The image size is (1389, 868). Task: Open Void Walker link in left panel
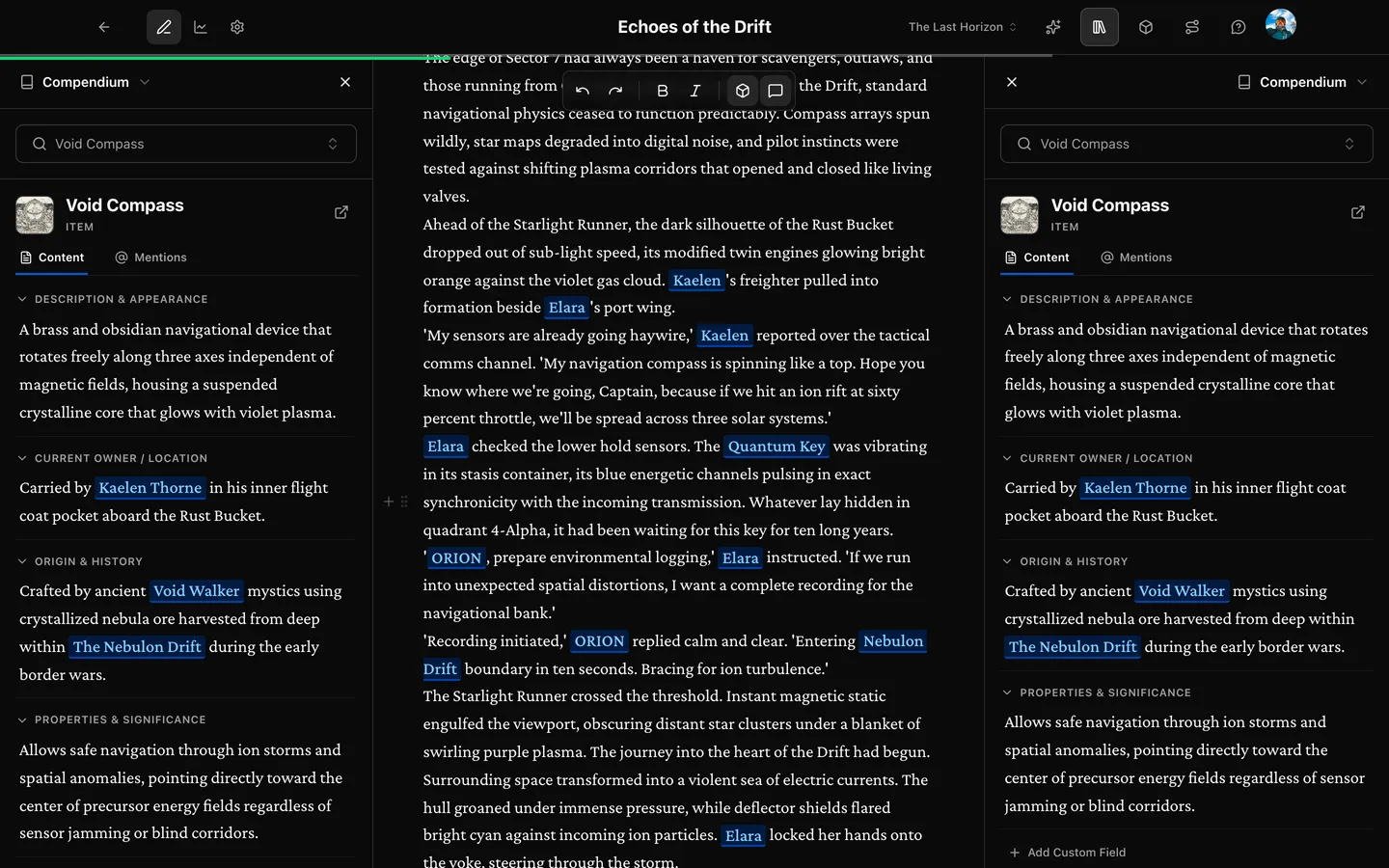tap(197, 591)
